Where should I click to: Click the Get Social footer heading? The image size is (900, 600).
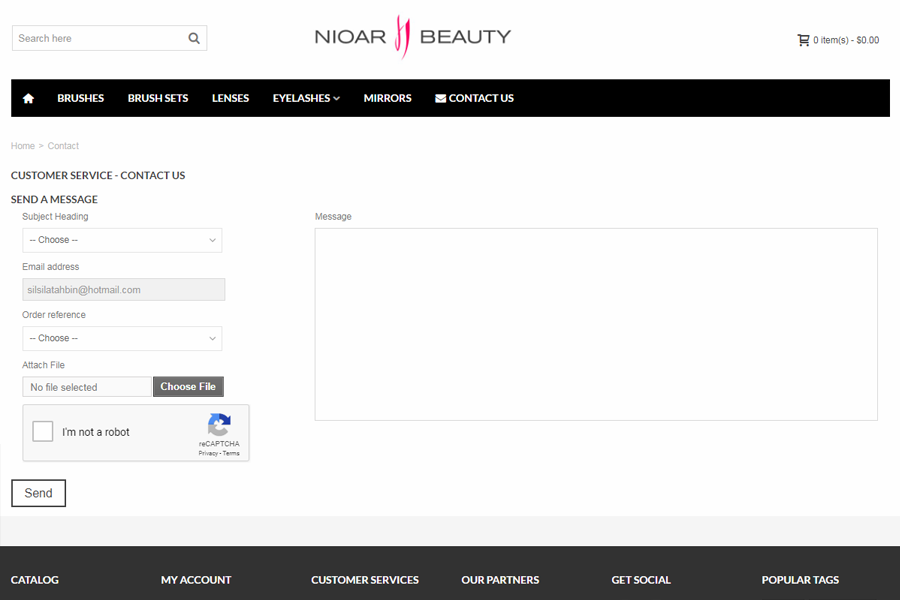641,580
